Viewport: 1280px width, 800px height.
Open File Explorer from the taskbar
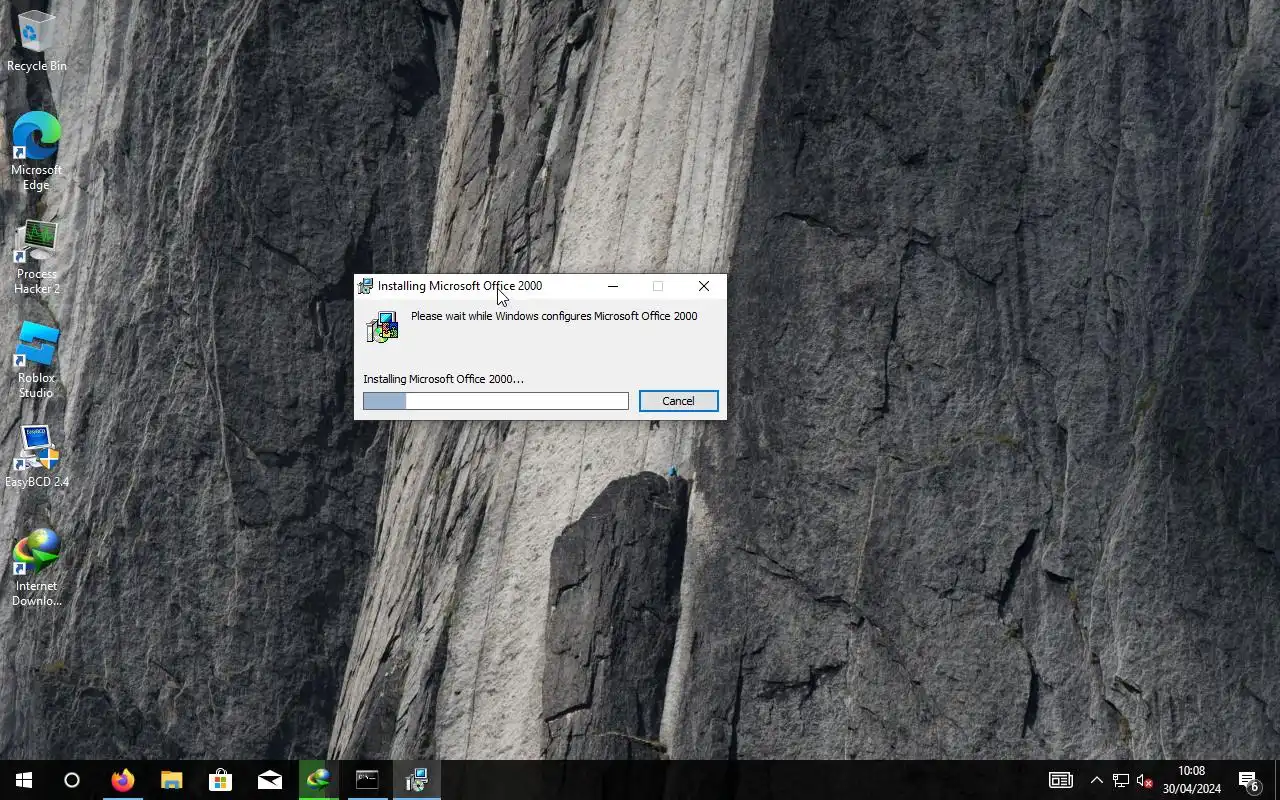pyautogui.click(x=172, y=780)
